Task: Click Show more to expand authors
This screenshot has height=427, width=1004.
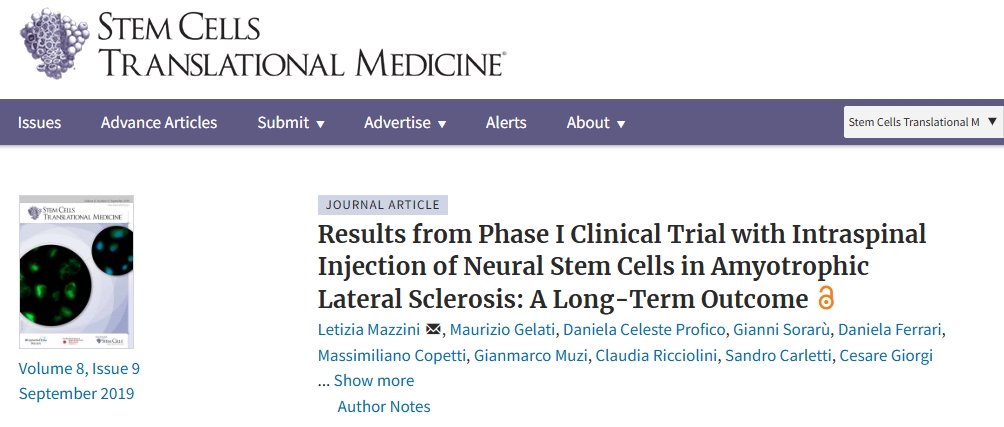Action: (373, 381)
